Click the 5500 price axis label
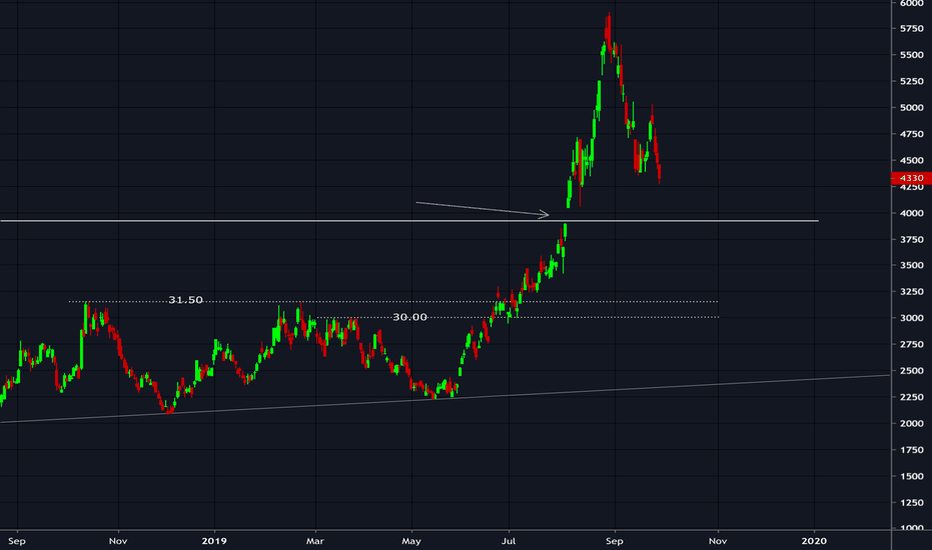 (912, 55)
